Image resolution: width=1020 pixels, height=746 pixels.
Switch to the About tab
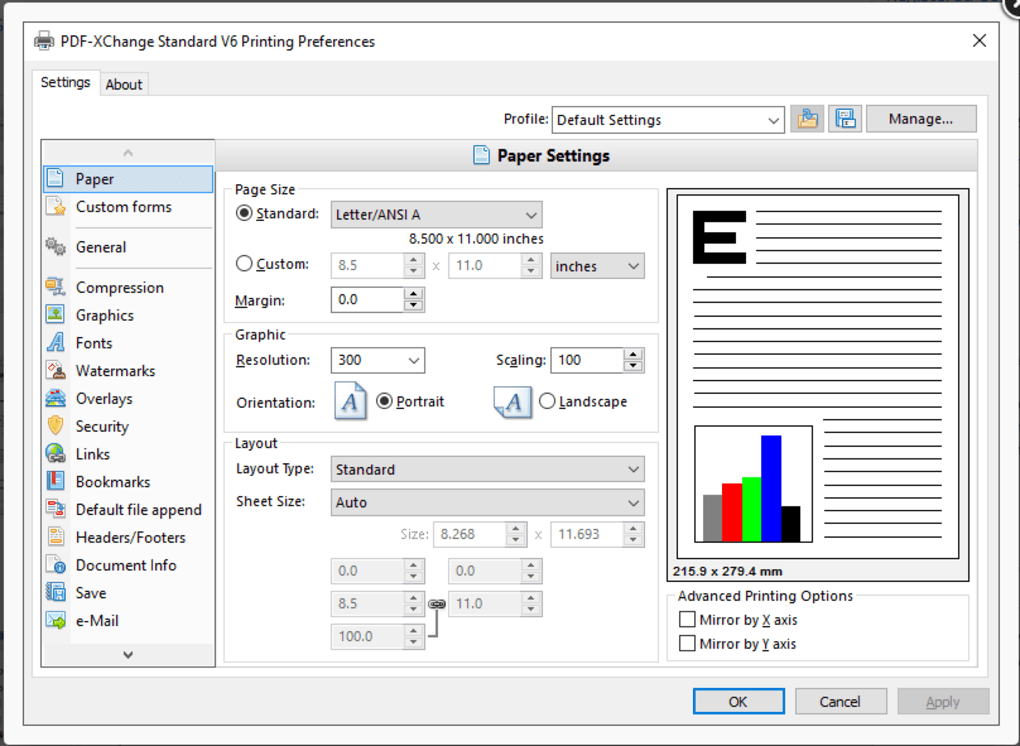point(124,85)
